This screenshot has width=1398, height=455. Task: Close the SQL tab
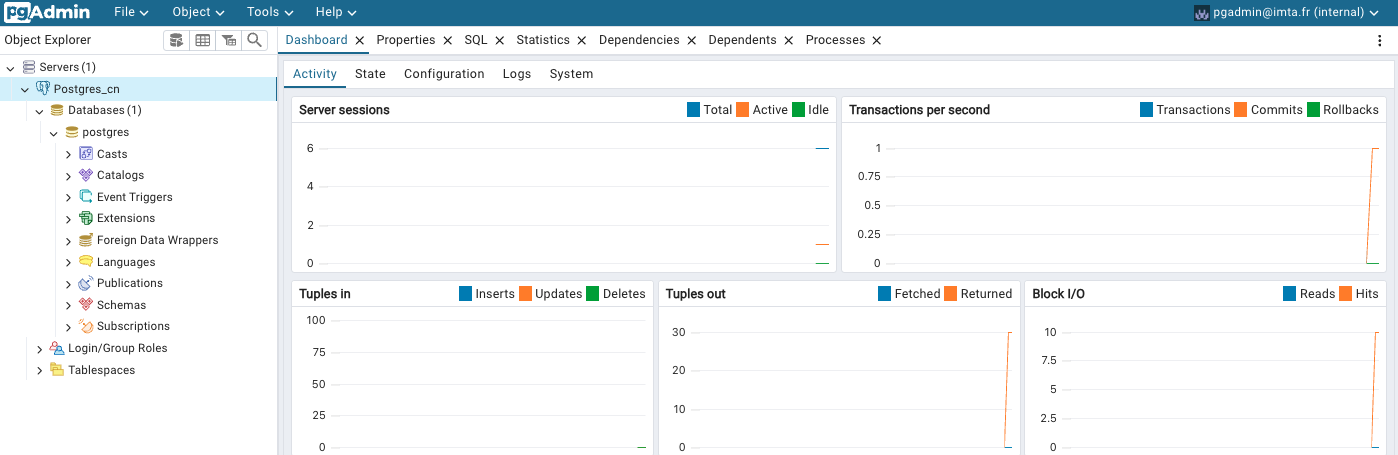tap(500, 41)
